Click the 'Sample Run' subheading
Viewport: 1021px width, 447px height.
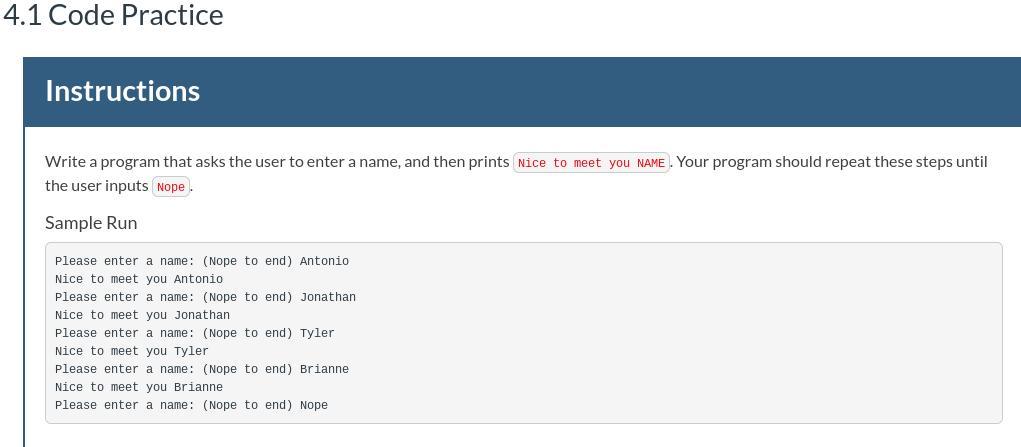[x=91, y=223]
